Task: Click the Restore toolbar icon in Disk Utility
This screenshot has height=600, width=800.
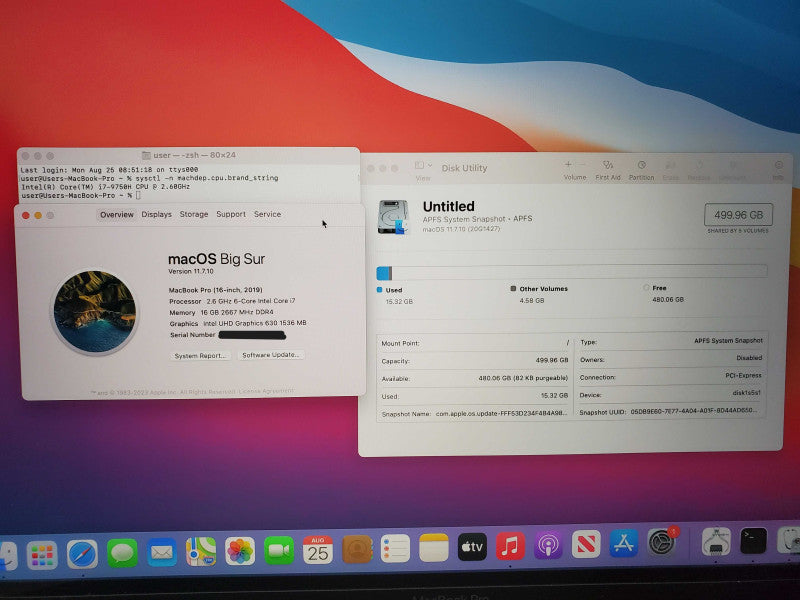Action: pyautogui.click(x=699, y=166)
